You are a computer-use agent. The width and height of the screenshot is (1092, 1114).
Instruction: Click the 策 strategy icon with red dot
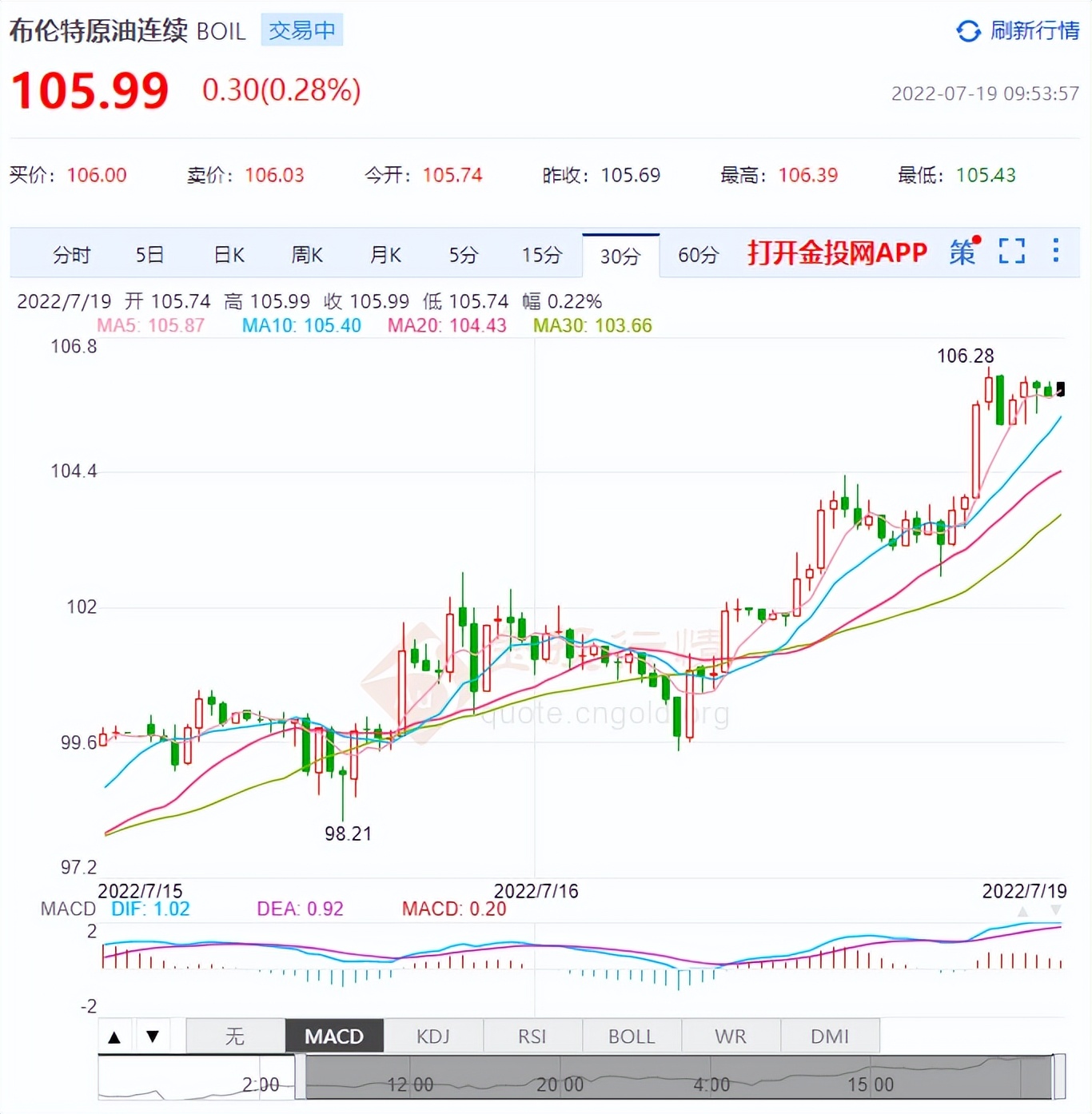pos(964,251)
